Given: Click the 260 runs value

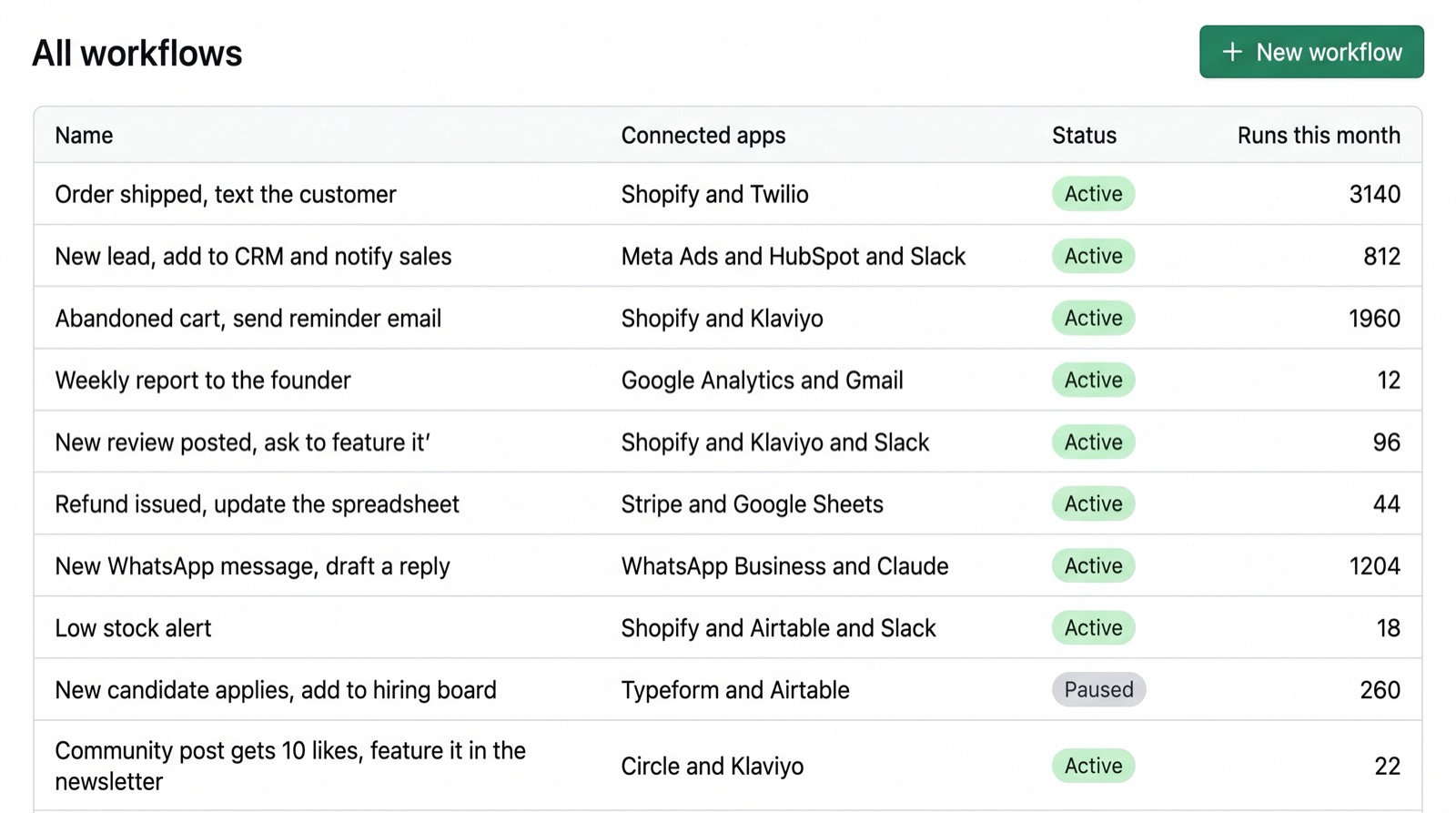Looking at the screenshot, I should coord(1380,689).
